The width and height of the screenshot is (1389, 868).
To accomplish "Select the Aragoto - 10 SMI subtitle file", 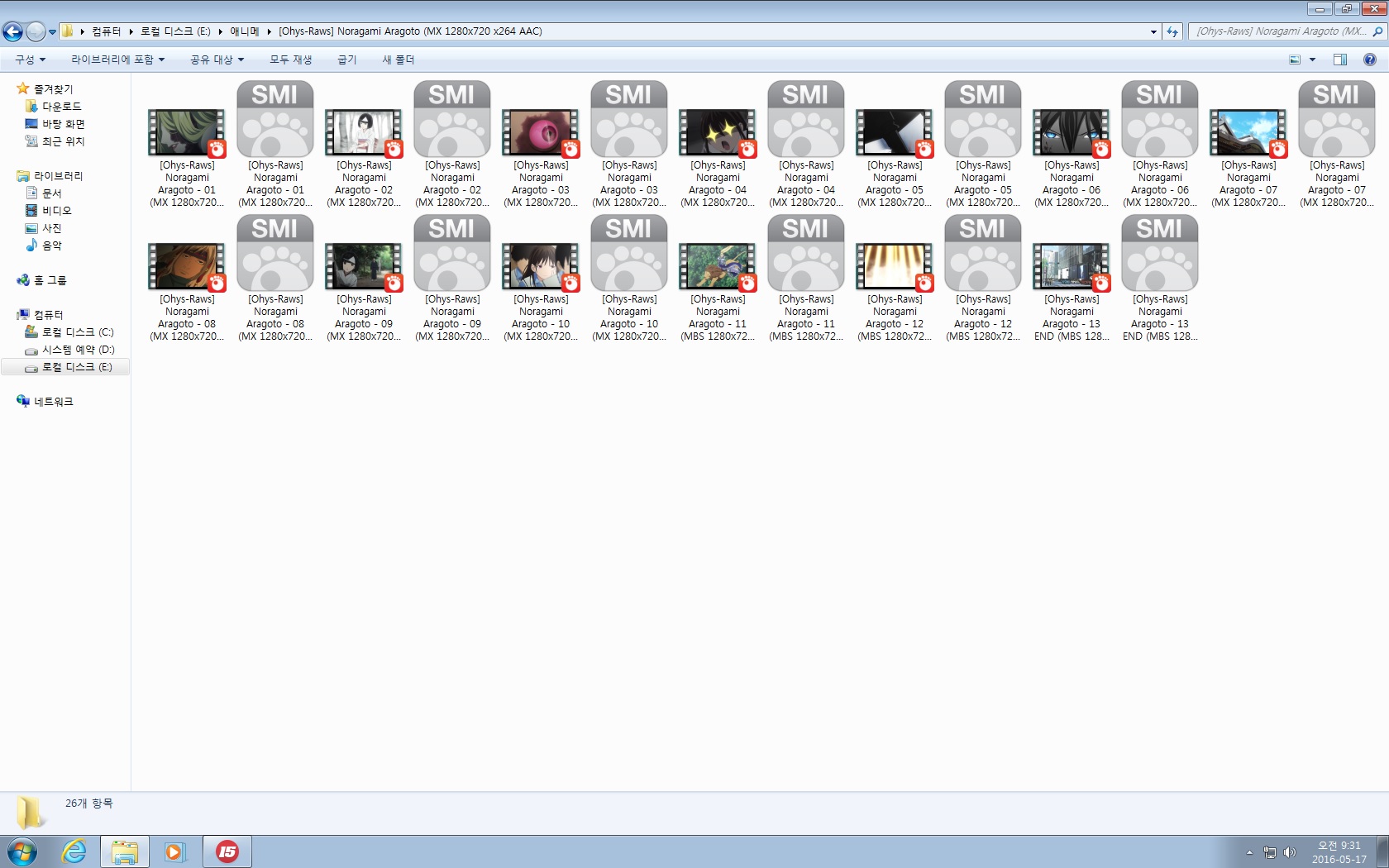I will [629, 253].
